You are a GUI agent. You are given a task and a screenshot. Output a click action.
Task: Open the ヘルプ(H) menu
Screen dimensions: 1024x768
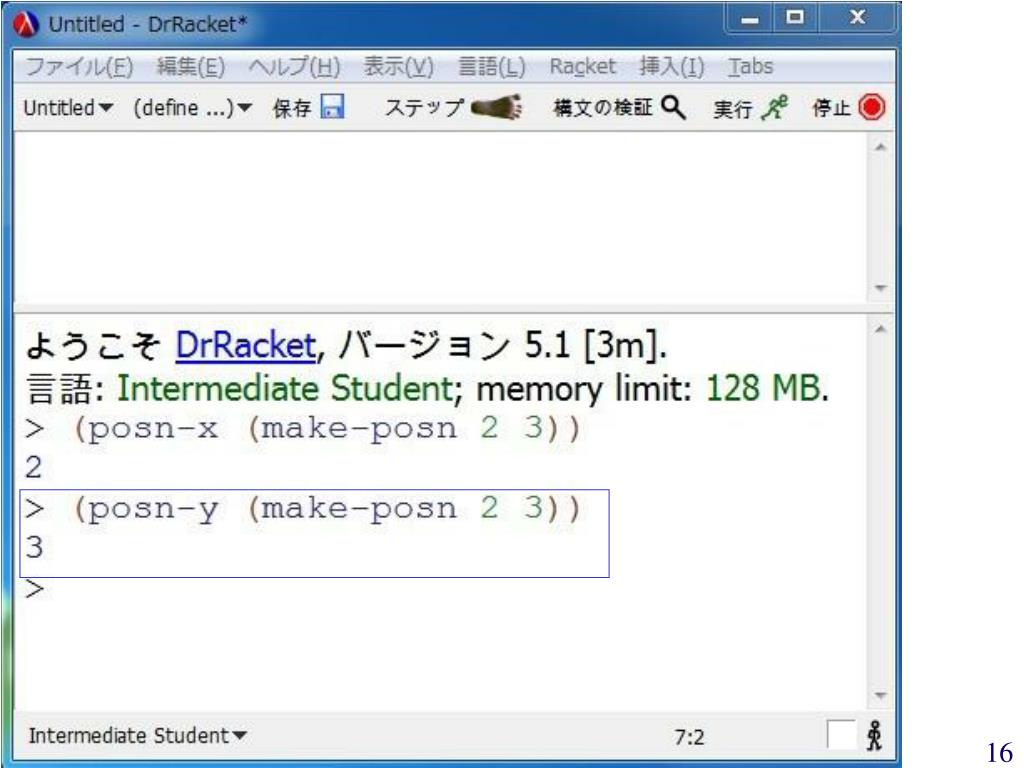pos(294,67)
